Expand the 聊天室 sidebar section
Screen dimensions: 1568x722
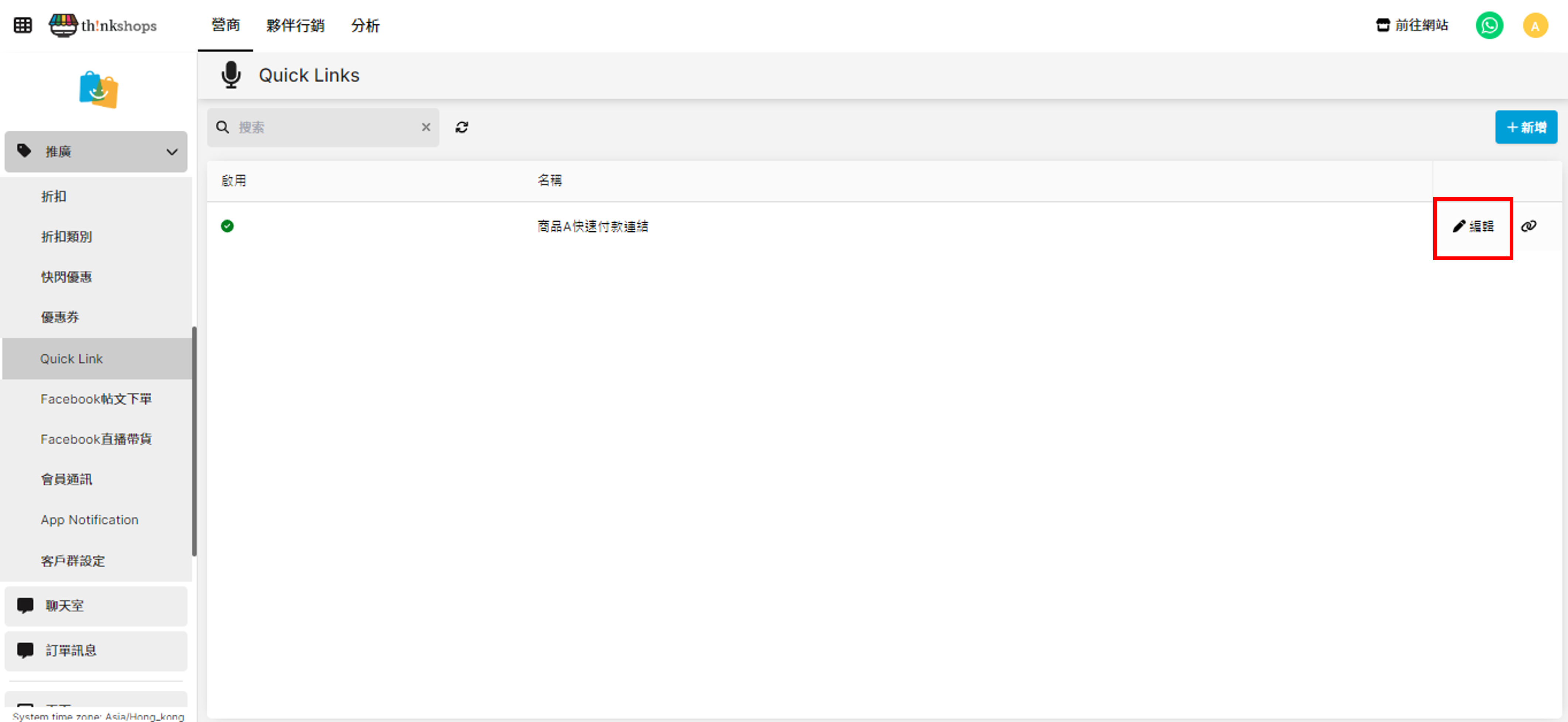pos(96,606)
